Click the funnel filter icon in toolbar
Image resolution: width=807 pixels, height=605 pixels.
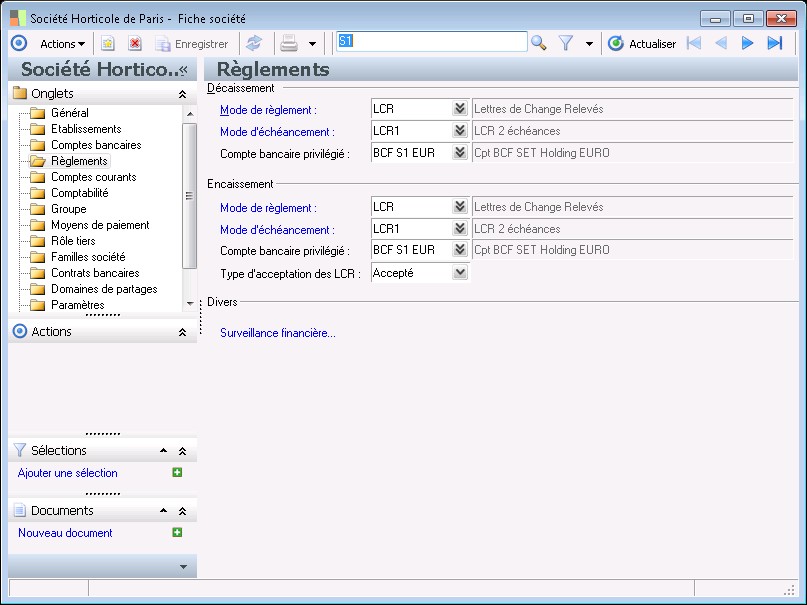566,43
